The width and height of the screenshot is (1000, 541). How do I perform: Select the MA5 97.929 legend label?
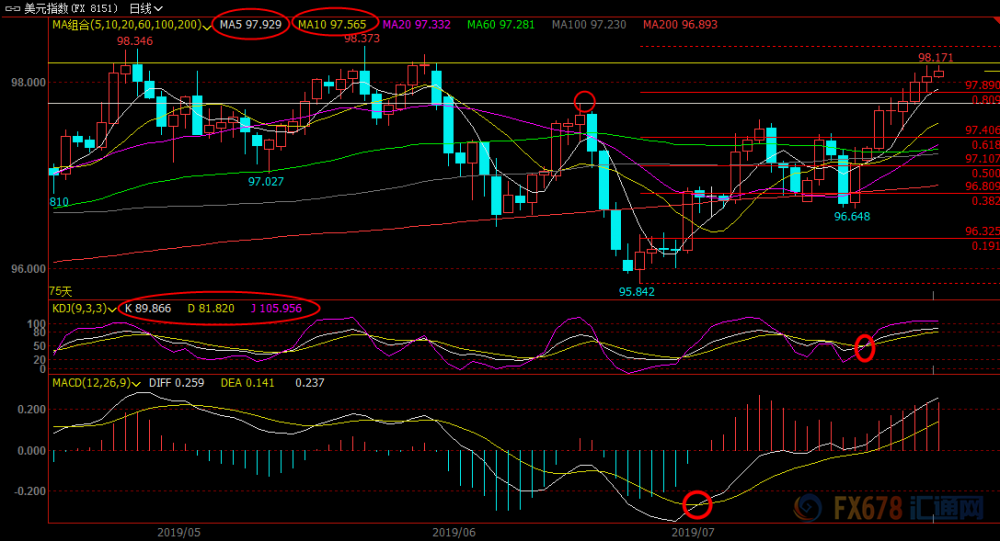pyautogui.click(x=251, y=25)
